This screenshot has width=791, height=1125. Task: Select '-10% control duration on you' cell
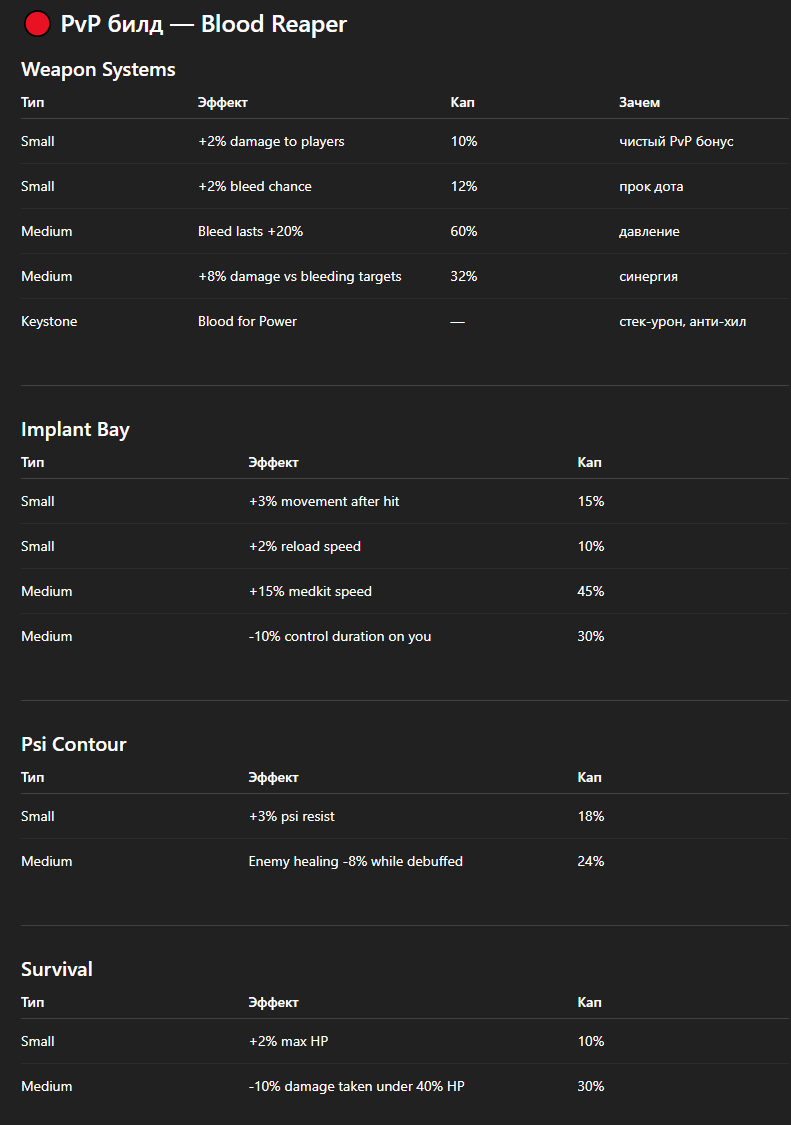340,636
